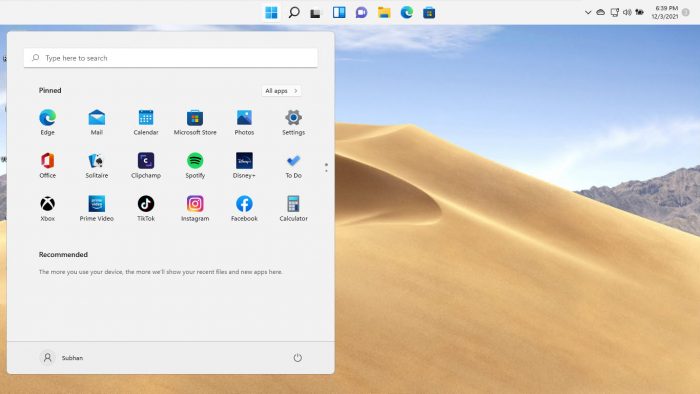Launch Edge from the taskbar
The width and height of the screenshot is (700, 394).
tap(407, 12)
